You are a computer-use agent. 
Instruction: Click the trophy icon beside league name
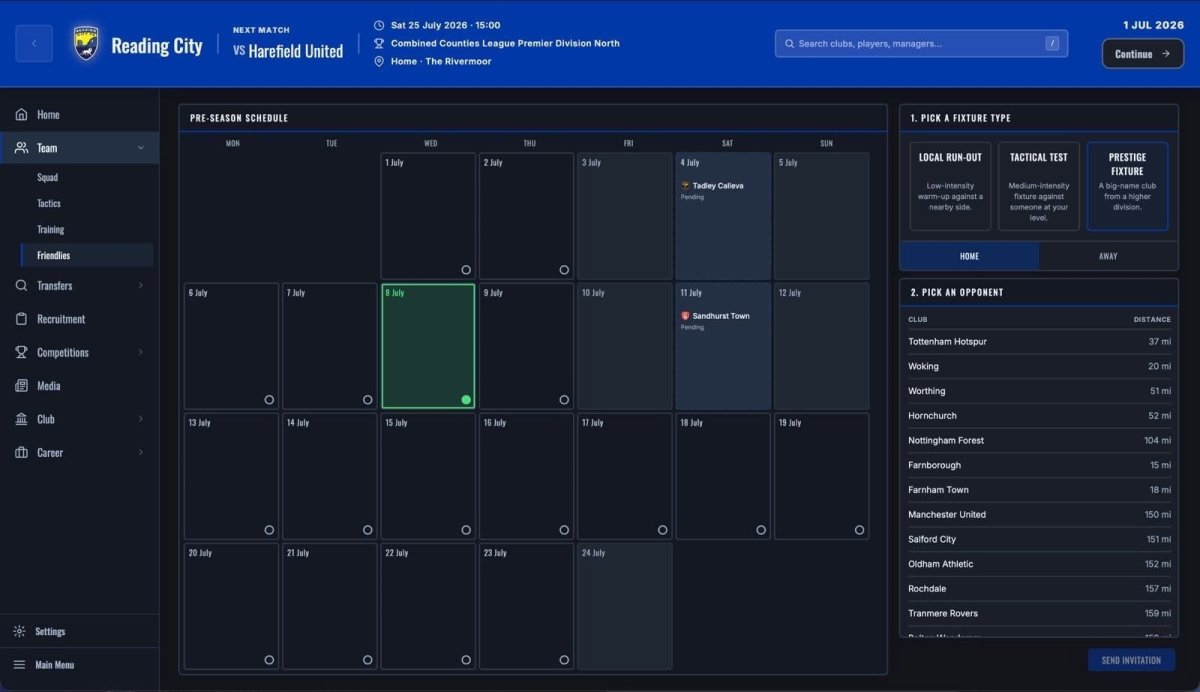coord(379,43)
